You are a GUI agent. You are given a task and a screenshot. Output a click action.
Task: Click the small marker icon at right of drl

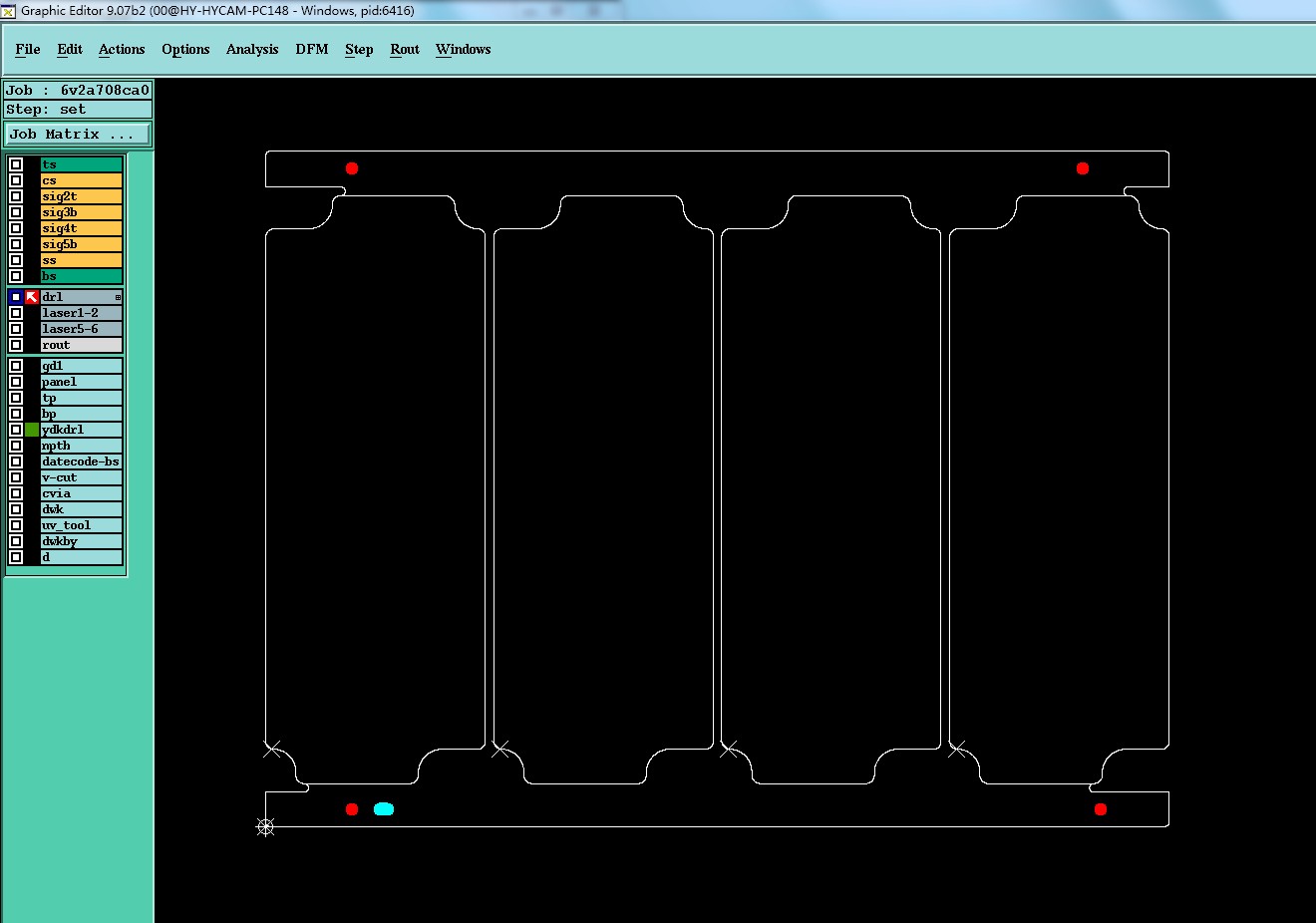click(118, 297)
